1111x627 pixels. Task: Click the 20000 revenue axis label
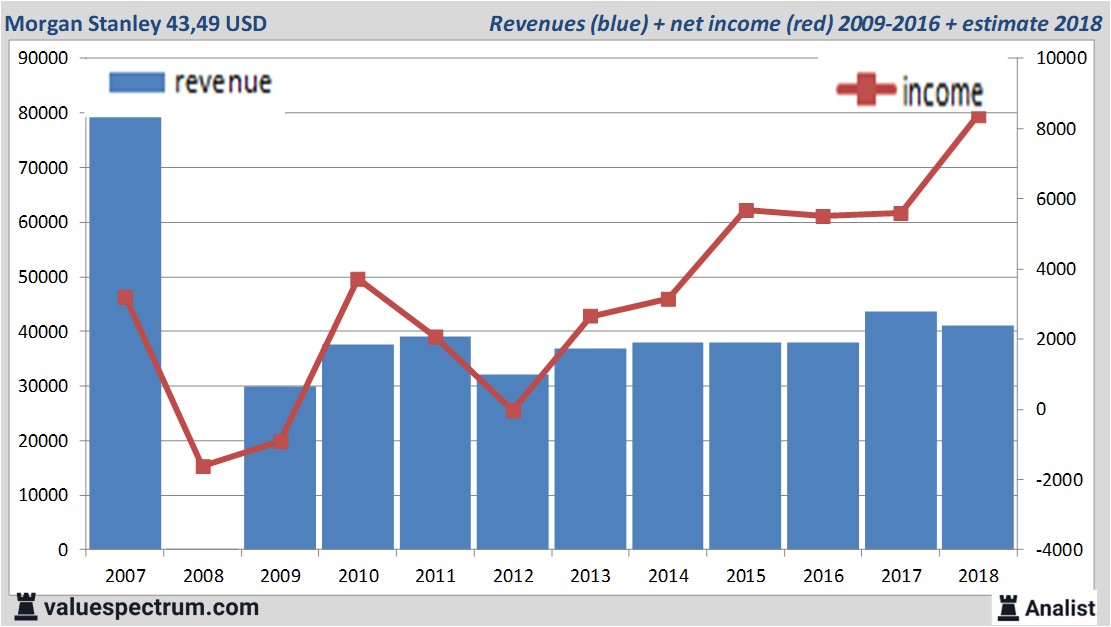(43, 441)
